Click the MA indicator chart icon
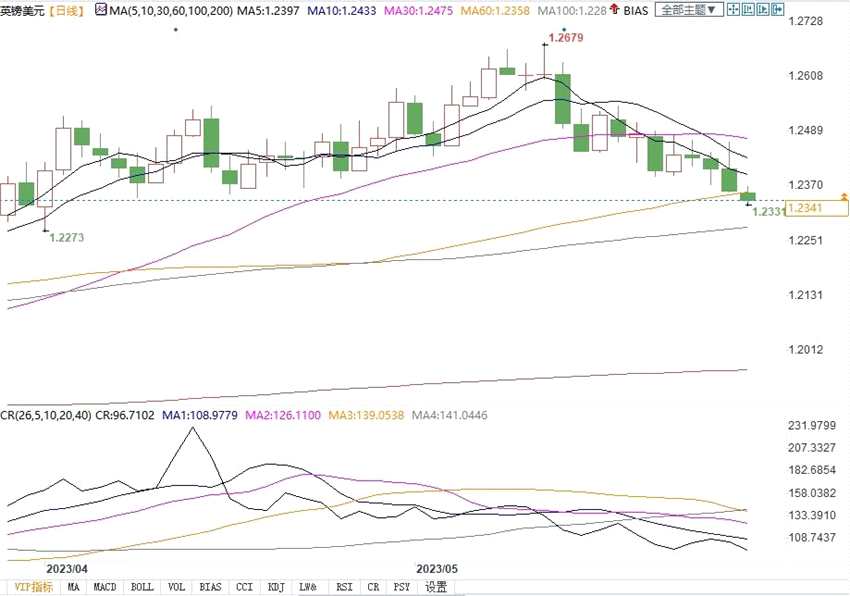Image resolution: width=850 pixels, height=596 pixels. (101, 10)
